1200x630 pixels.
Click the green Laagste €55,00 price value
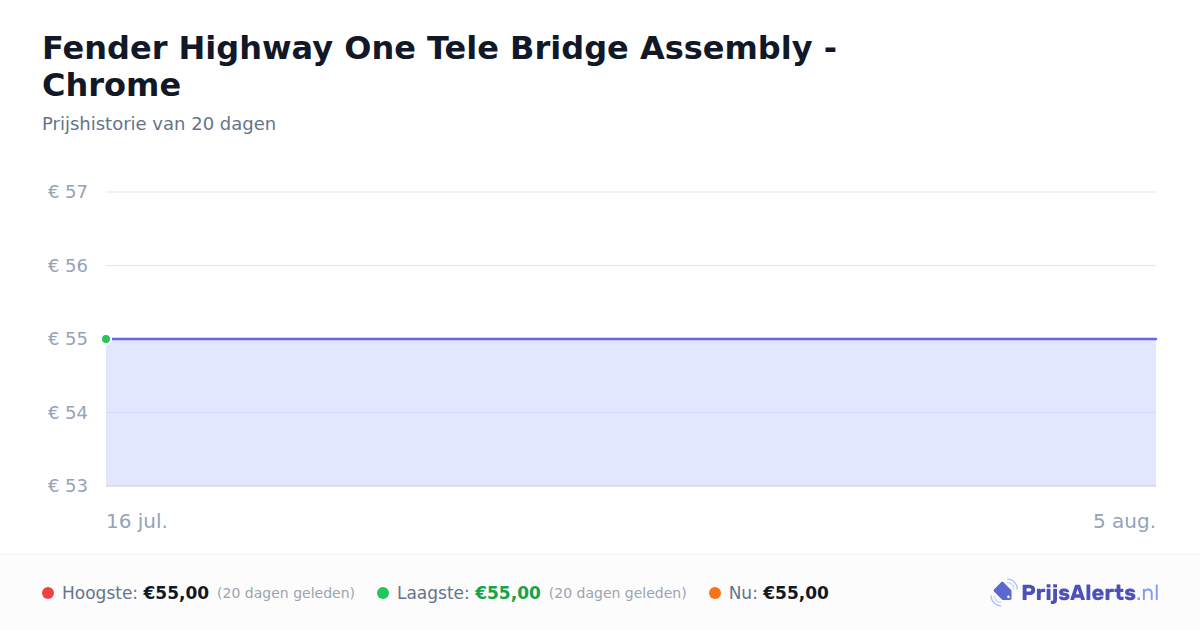pos(508,593)
